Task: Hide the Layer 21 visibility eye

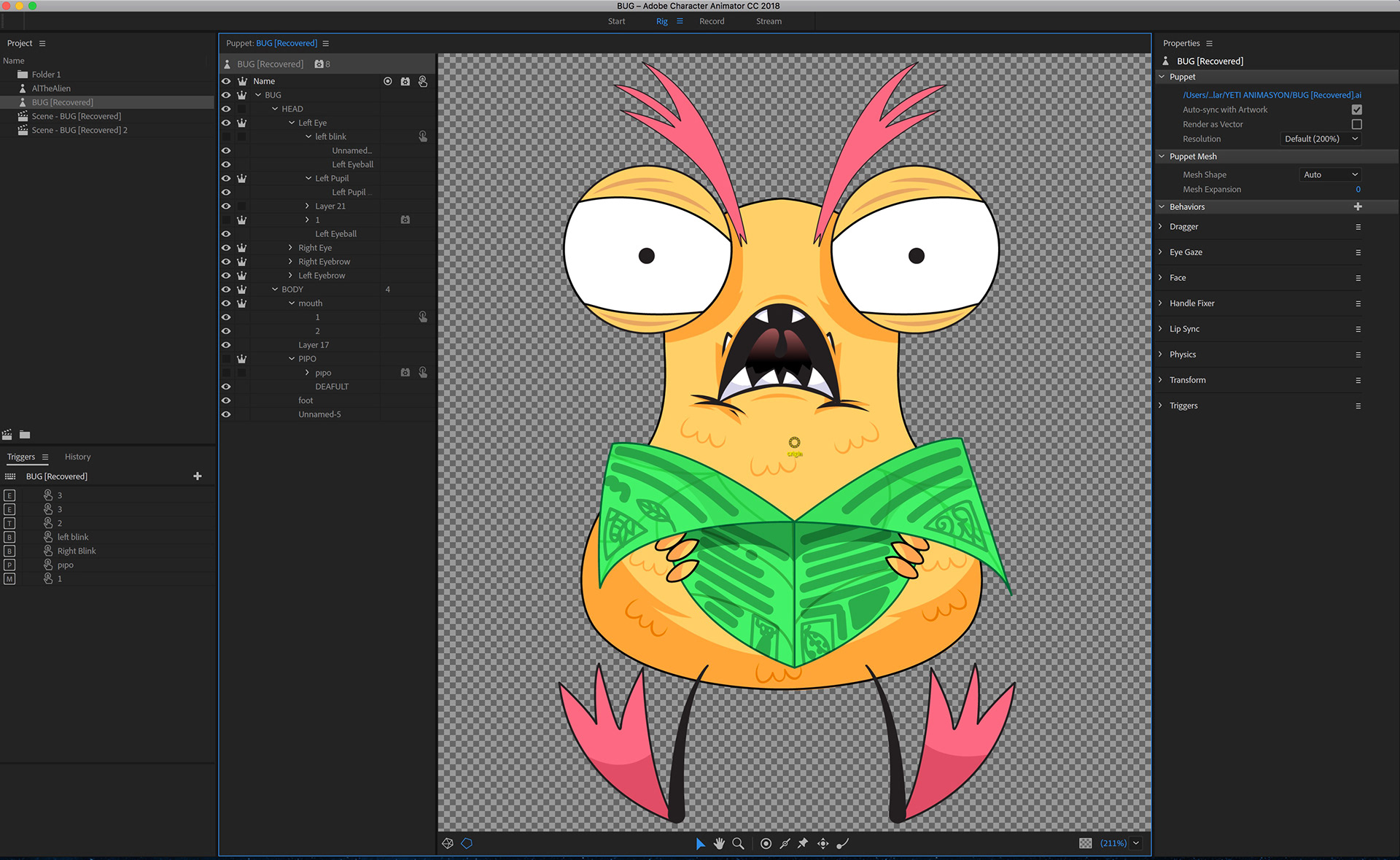Action: tap(226, 206)
